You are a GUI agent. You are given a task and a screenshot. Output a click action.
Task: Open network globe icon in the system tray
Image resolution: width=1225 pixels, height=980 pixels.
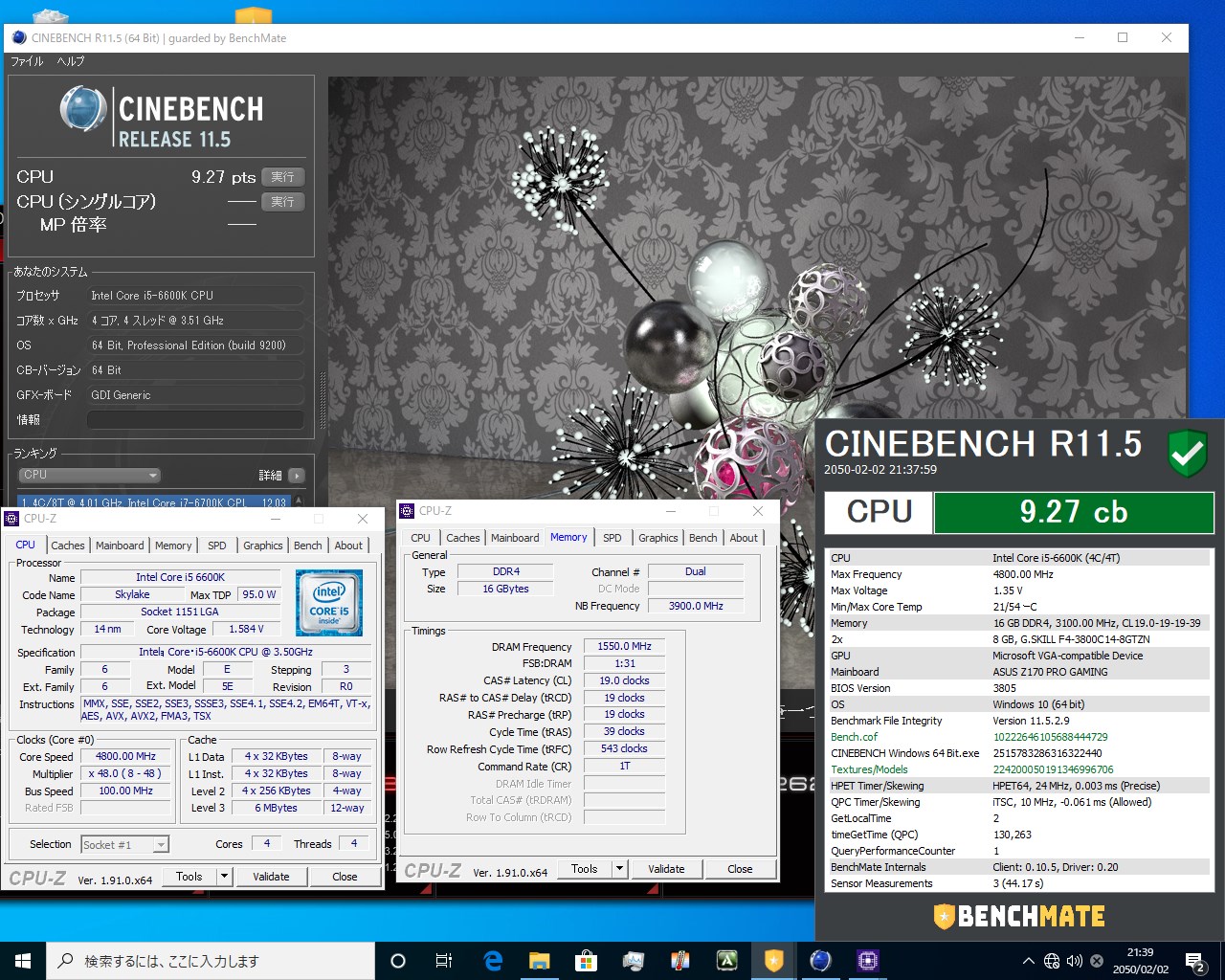(x=1052, y=961)
